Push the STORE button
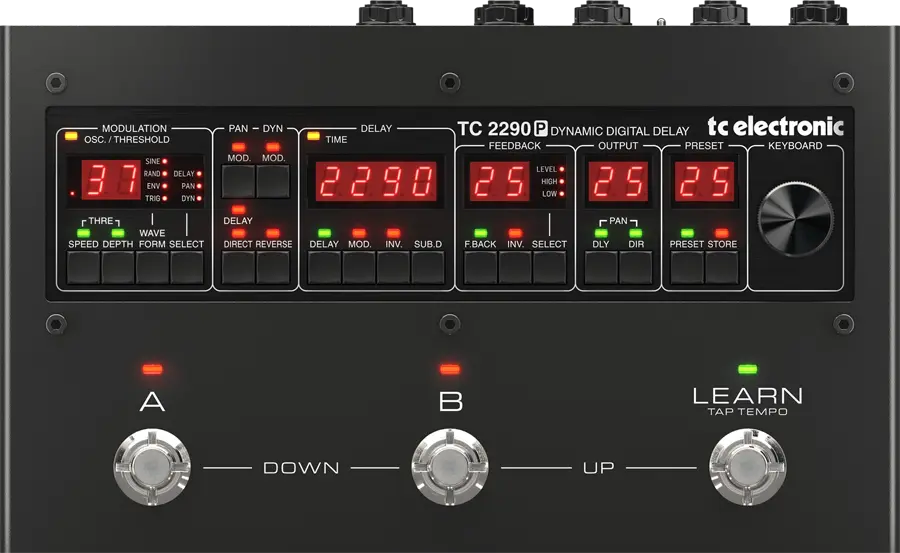This screenshot has width=900, height=553. (721, 268)
